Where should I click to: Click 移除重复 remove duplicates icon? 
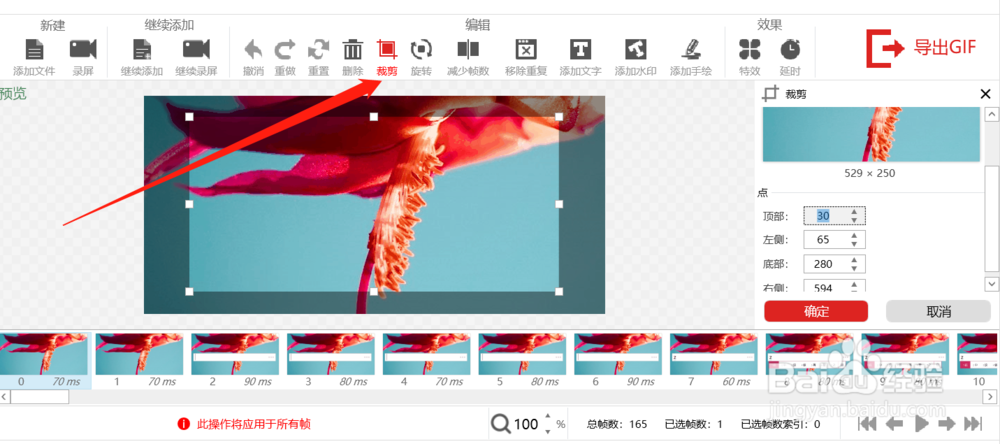526,49
